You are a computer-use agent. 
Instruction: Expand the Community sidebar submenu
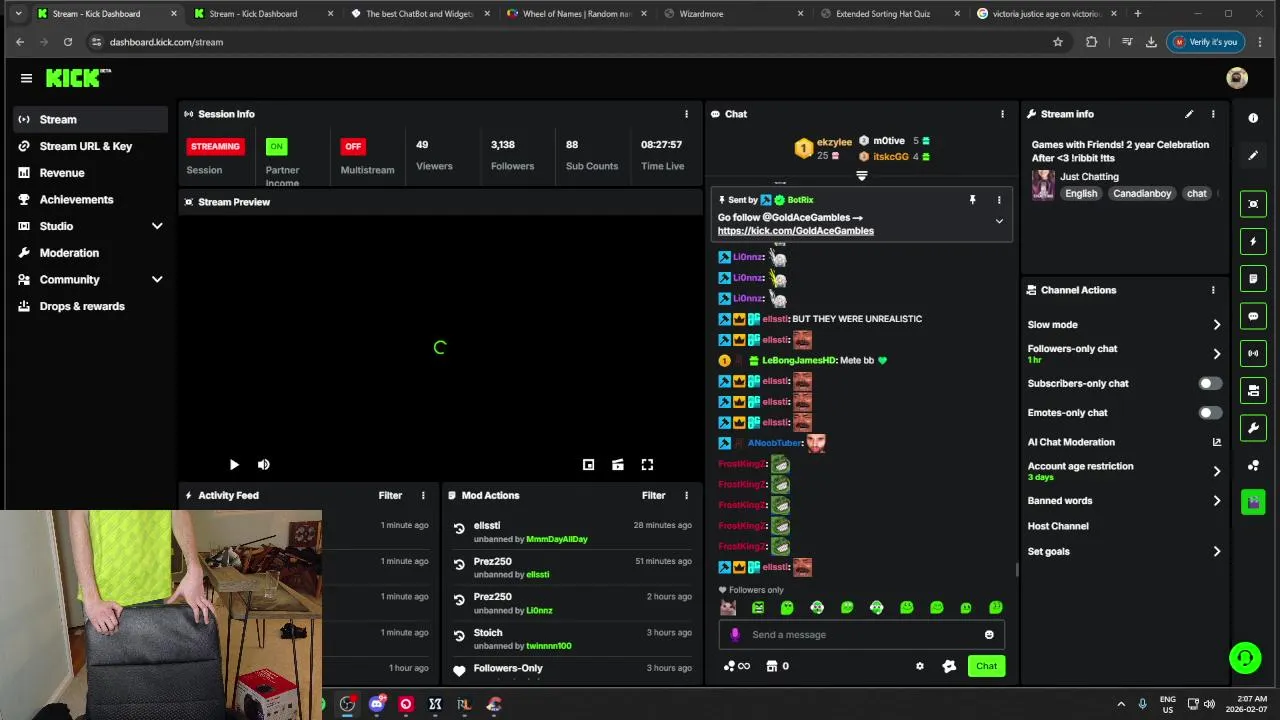[157, 280]
